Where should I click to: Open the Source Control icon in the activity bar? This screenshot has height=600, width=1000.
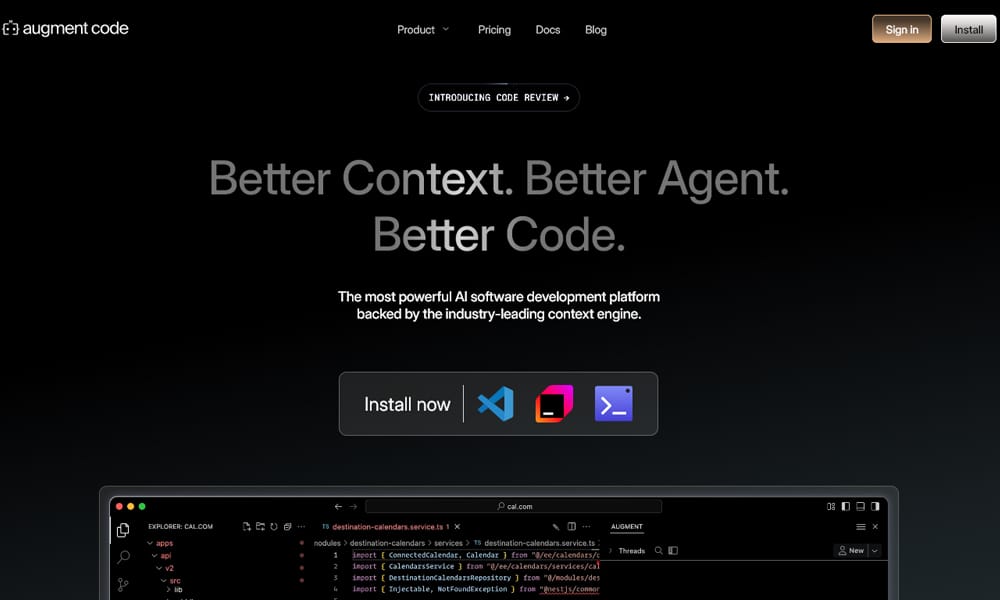click(123, 584)
